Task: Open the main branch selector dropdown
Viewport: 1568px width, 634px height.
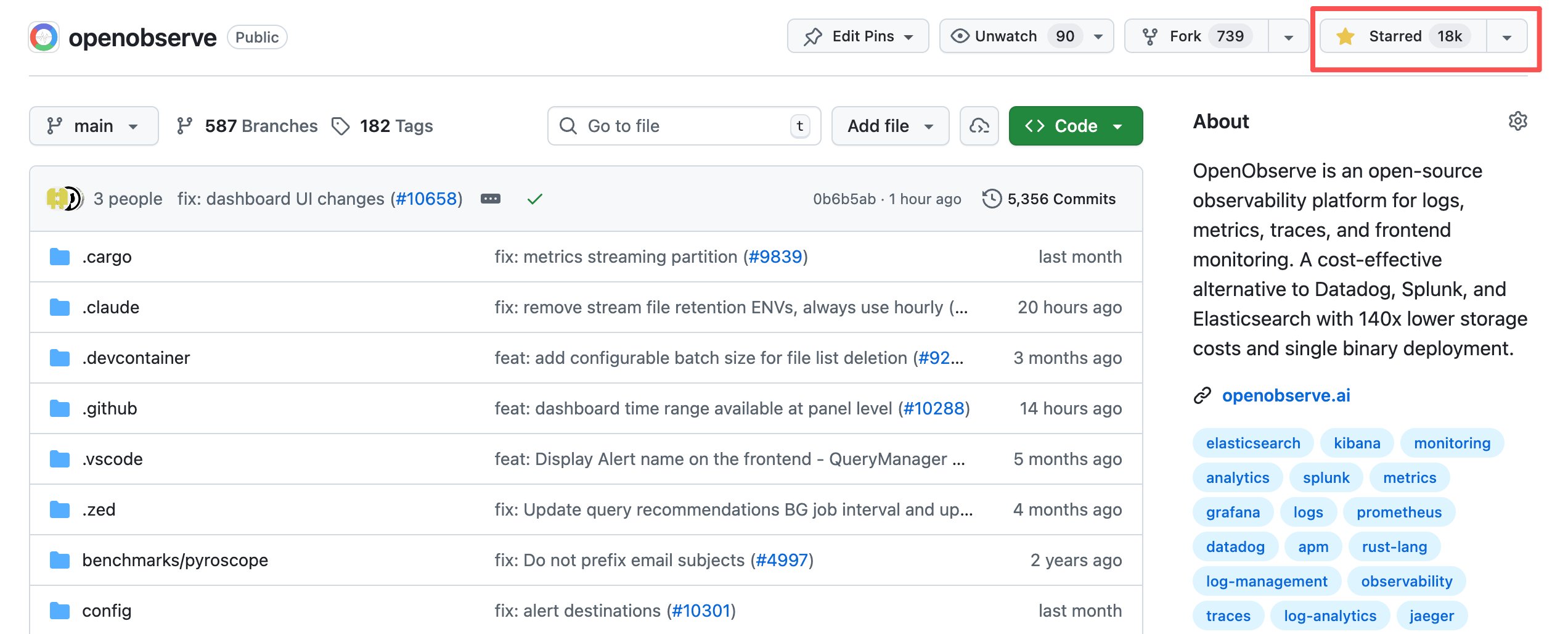Action: pyautogui.click(x=94, y=126)
